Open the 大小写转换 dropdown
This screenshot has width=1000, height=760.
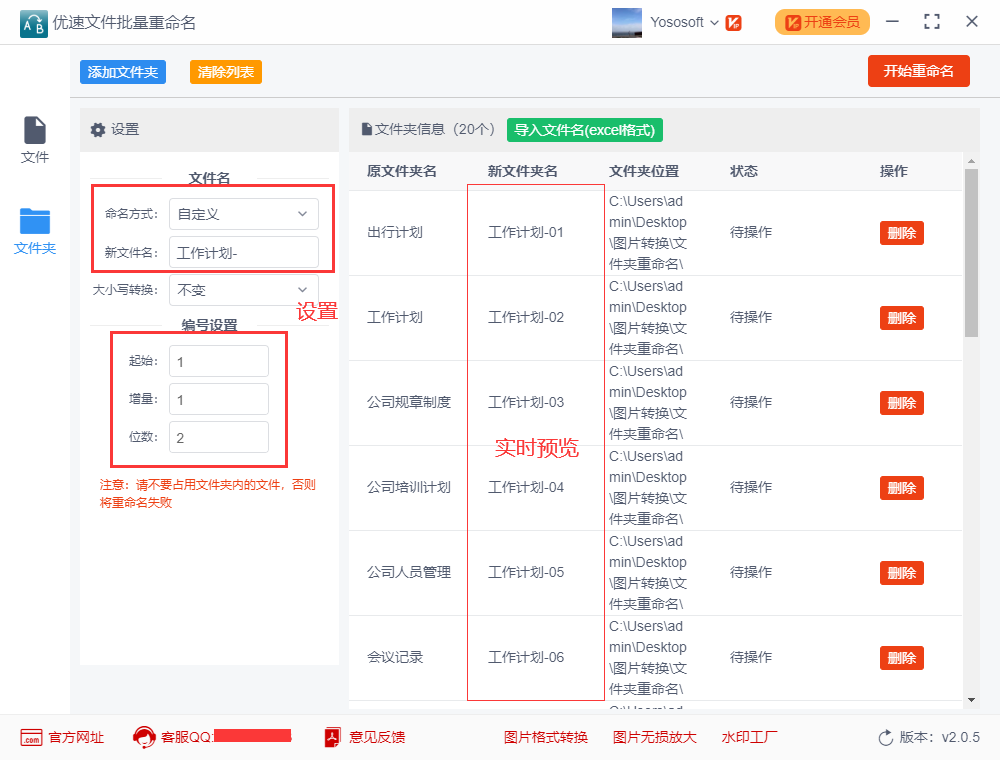pyautogui.click(x=244, y=290)
